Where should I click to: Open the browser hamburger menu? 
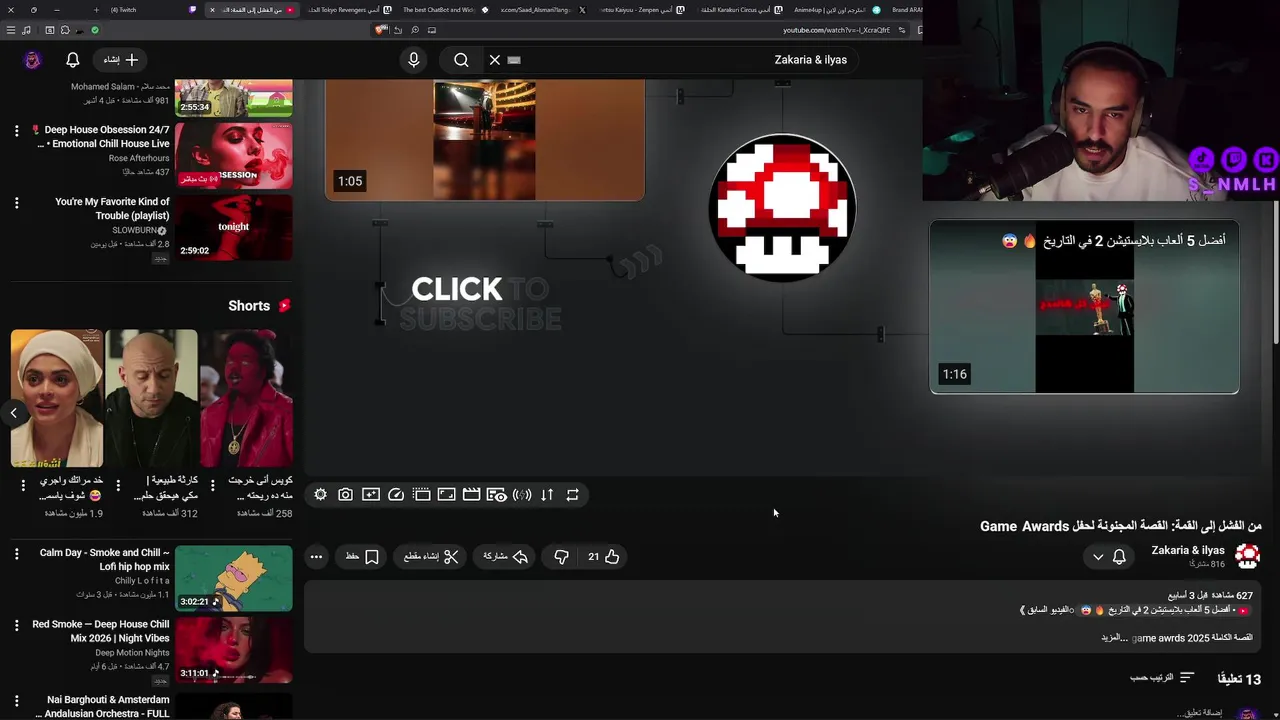click(x=11, y=30)
